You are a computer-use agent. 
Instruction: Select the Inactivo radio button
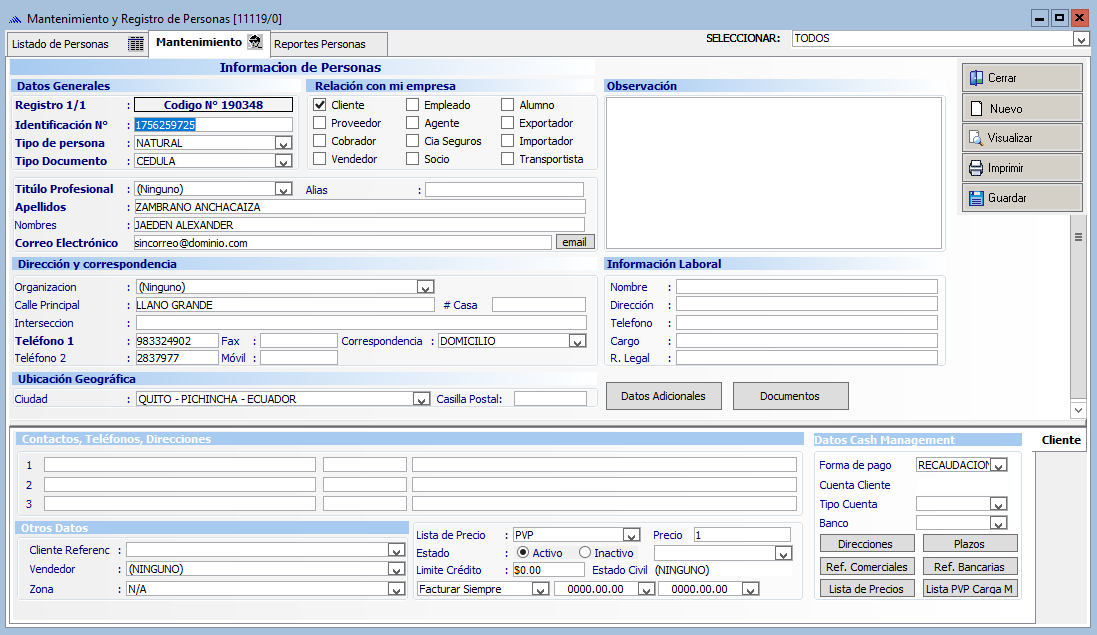click(584, 553)
